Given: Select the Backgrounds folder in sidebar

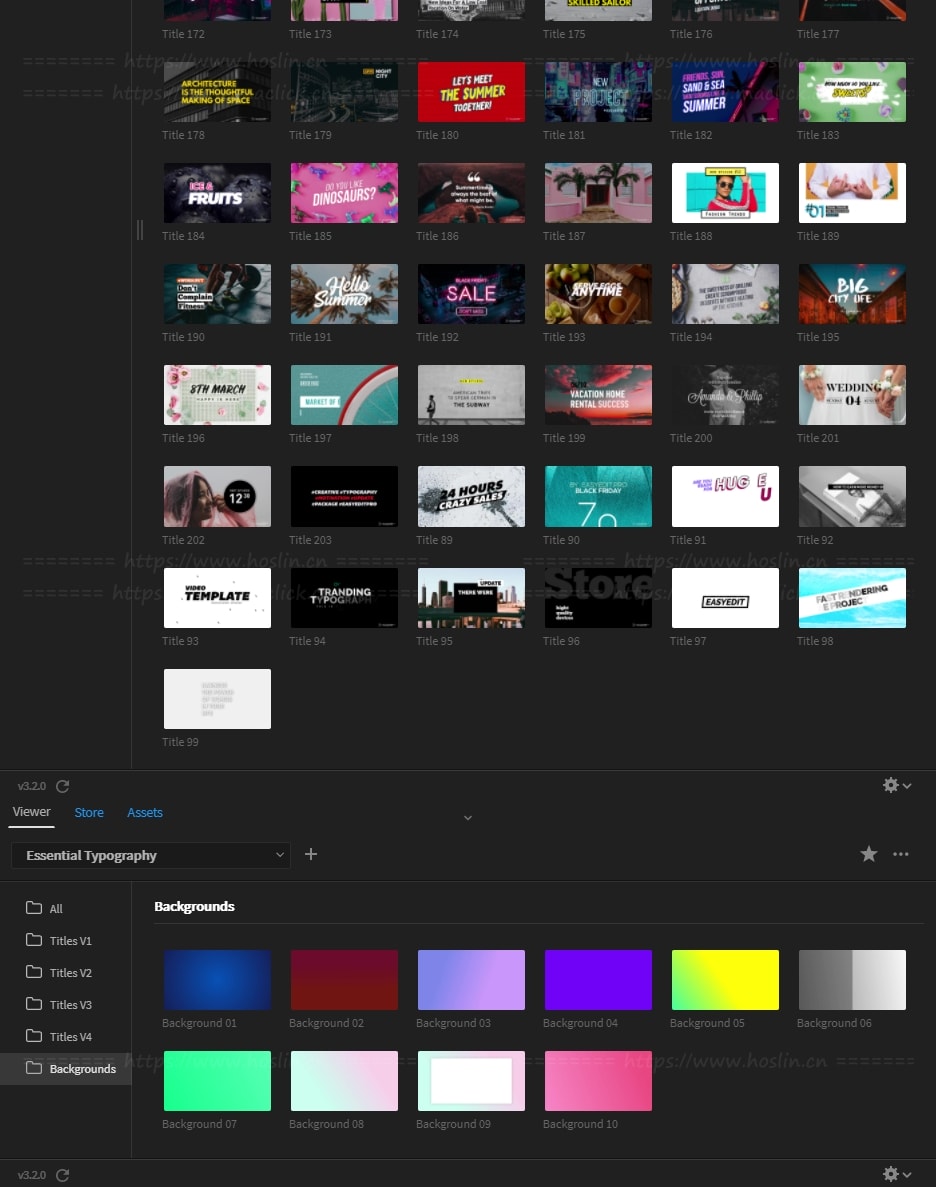Looking at the screenshot, I should [x=82, y=1069].
